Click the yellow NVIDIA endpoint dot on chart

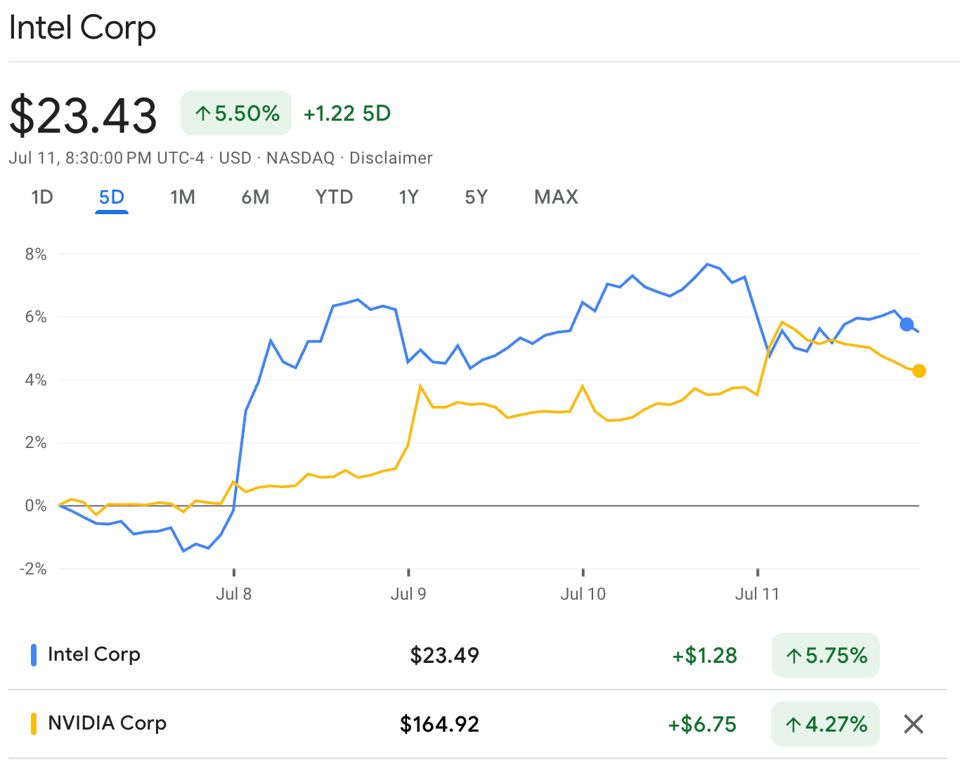click(918, 370)
